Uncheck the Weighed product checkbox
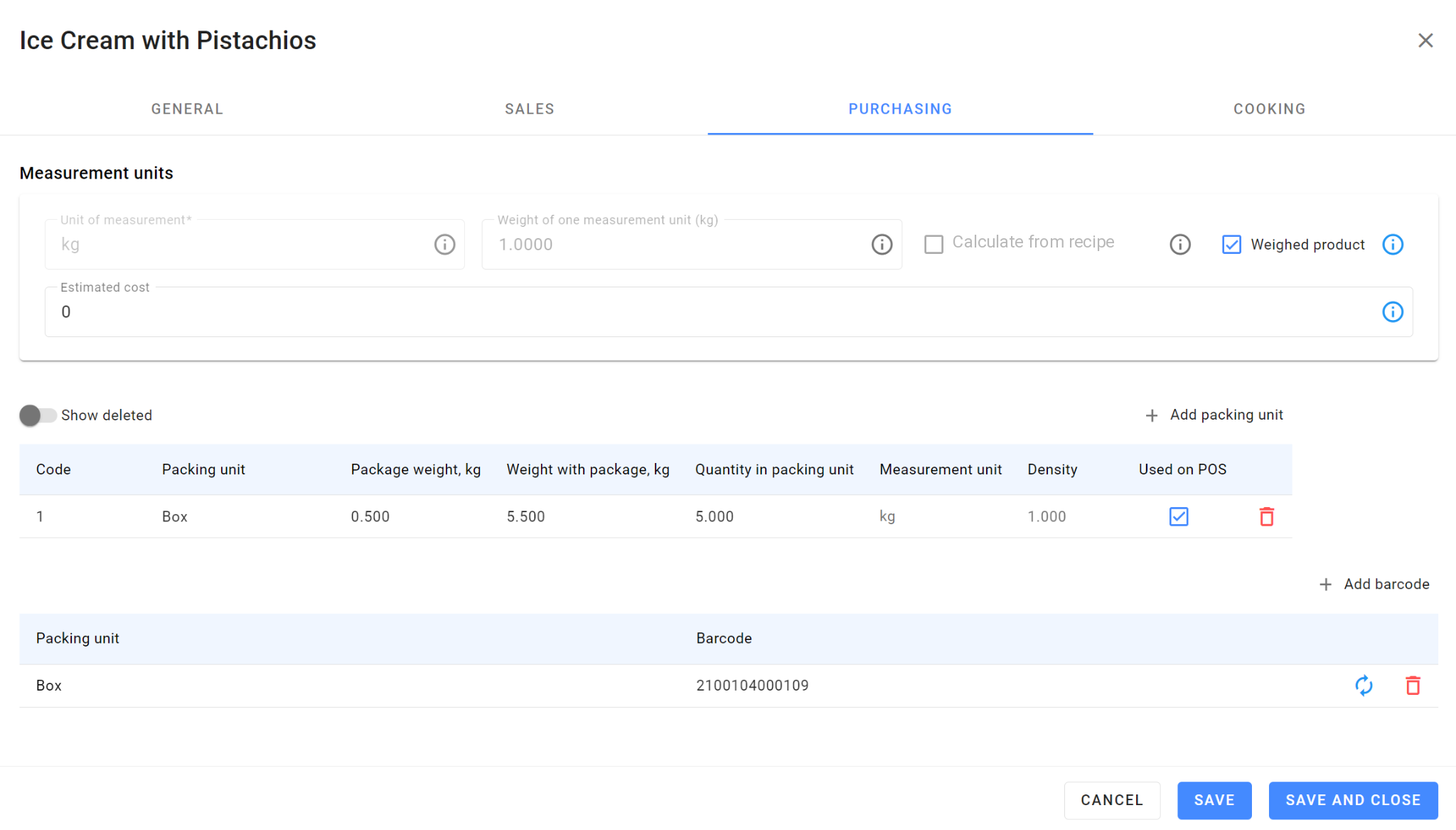The width and height of the screenshot is (1456, 830). (x=1231, y=245)
